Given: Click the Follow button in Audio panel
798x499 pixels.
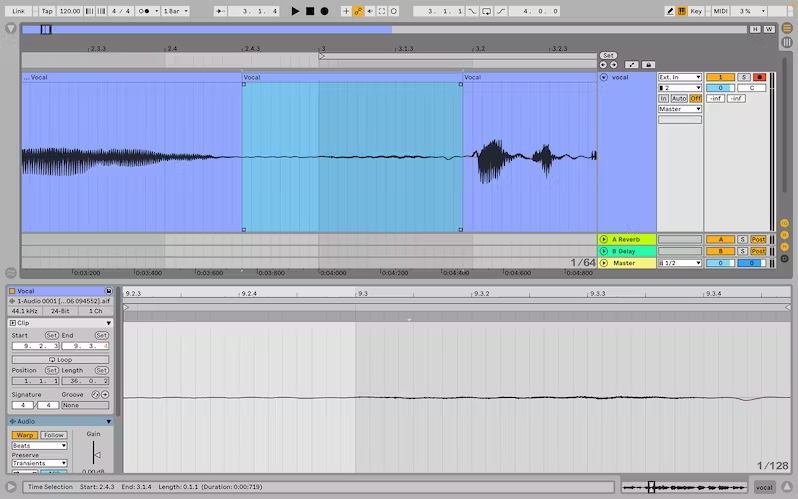Looking at the screenshot, I should tap(53, 435).
